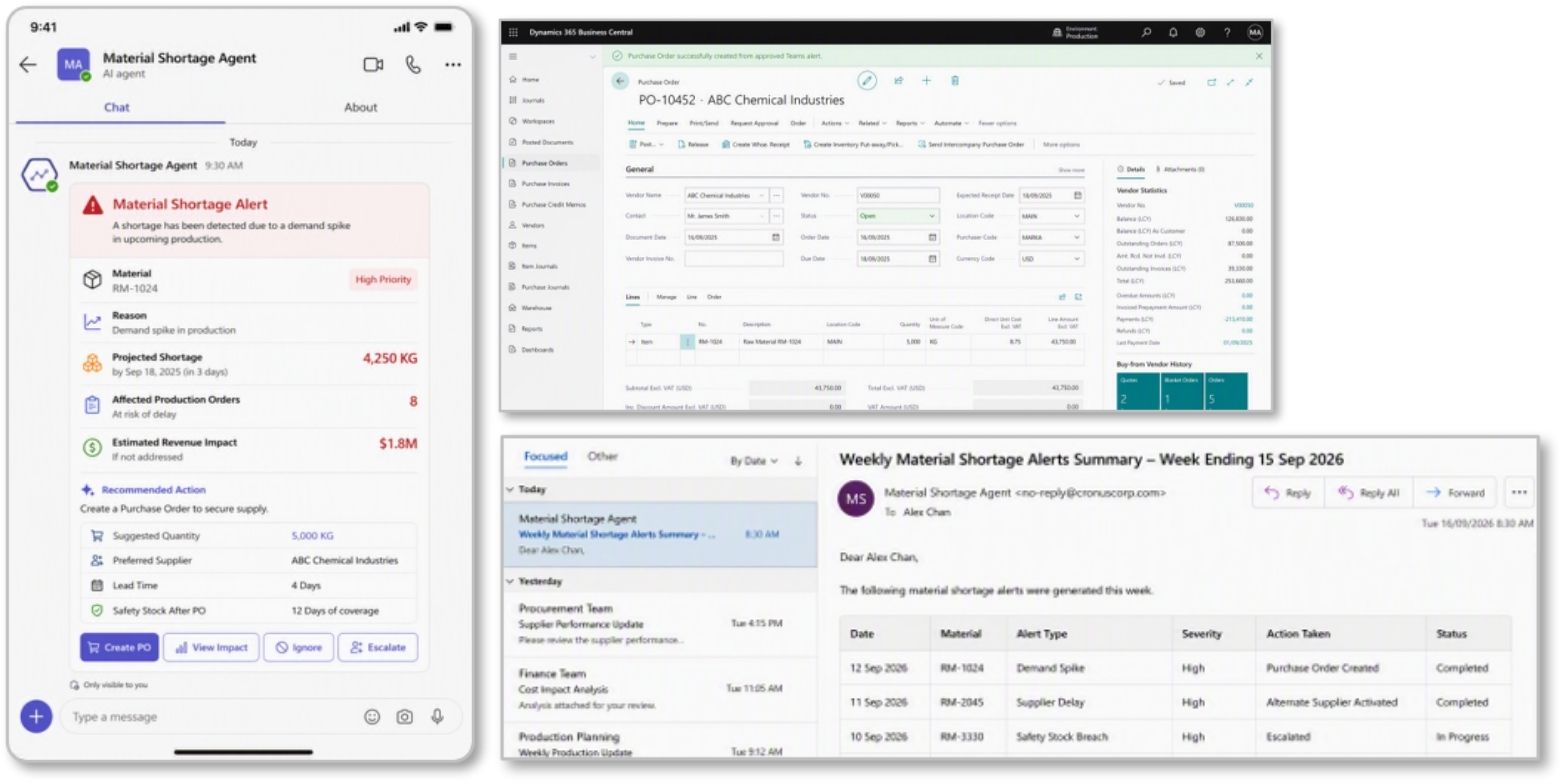This screenshot has height=782, width=1562.
Task: Add a new purchase order with plus icon
Action: pyautogui.click(x=926, y=81)
